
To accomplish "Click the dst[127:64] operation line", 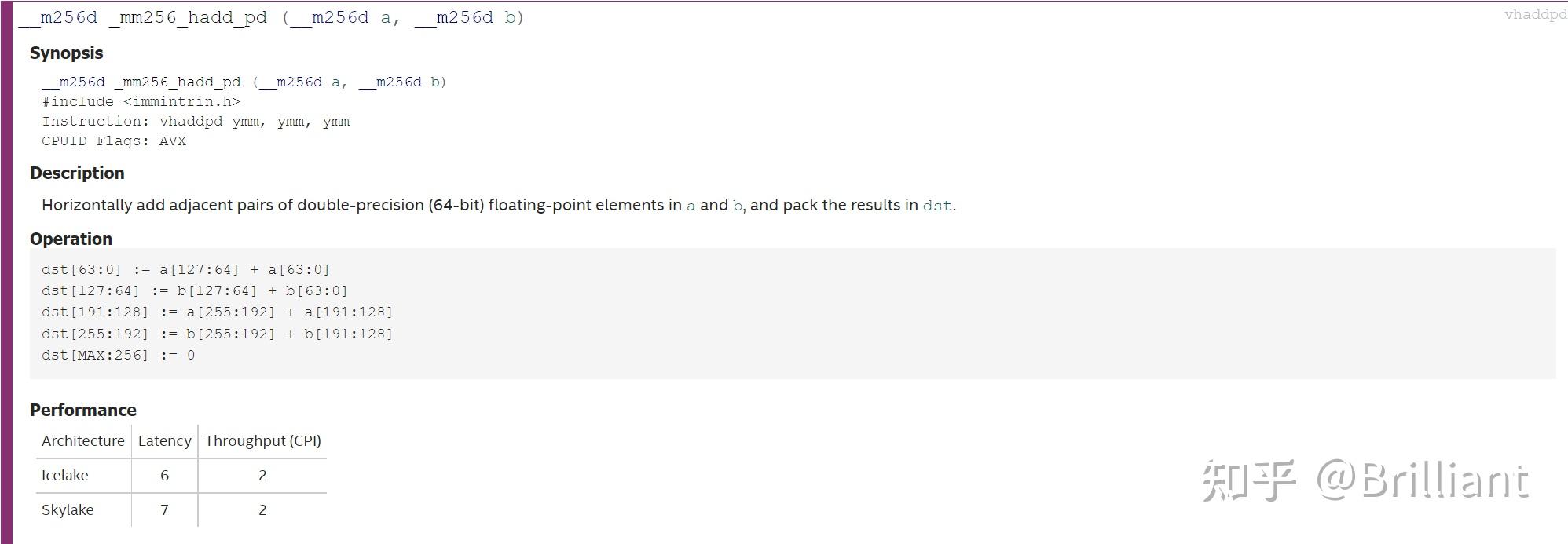I will point(194,291).
